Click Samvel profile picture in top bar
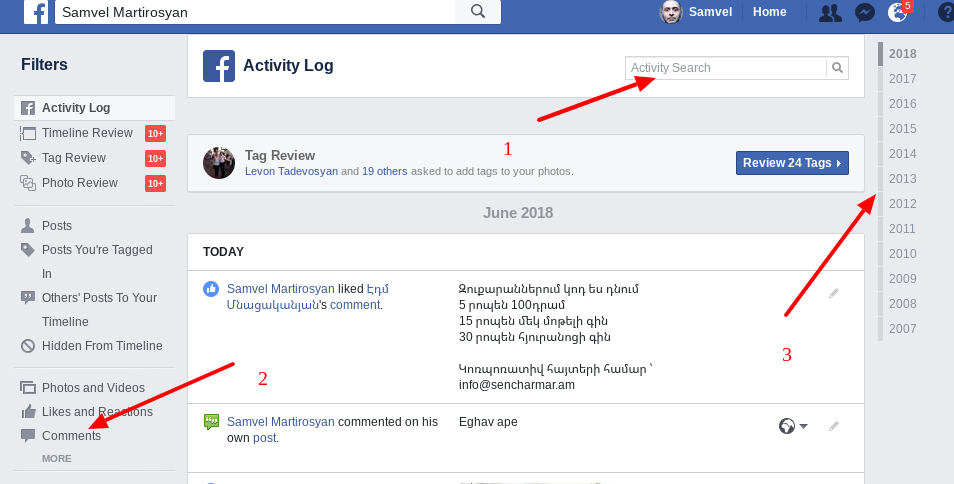The height and width of the screenshot is (484, 954). [671, 12]
